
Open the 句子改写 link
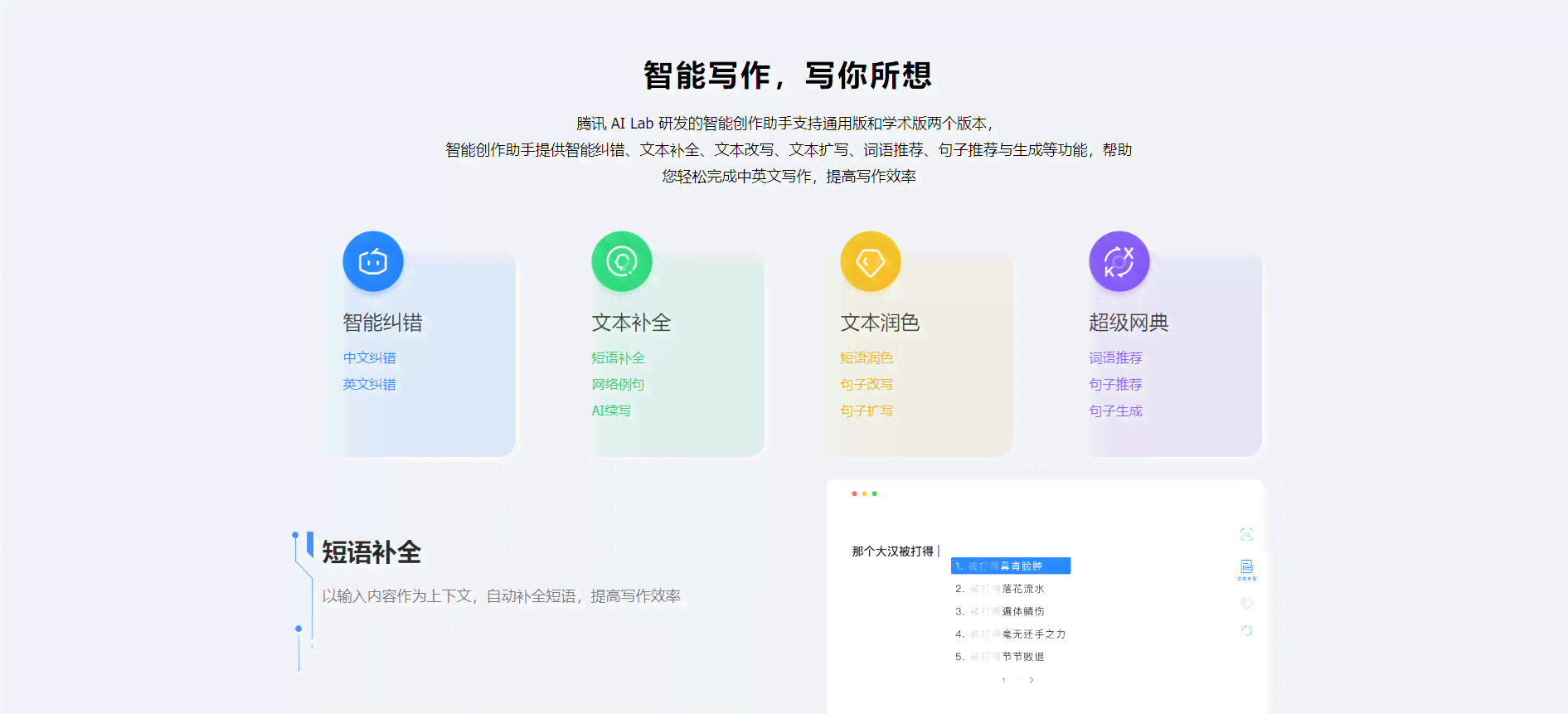tap(867, 384)
